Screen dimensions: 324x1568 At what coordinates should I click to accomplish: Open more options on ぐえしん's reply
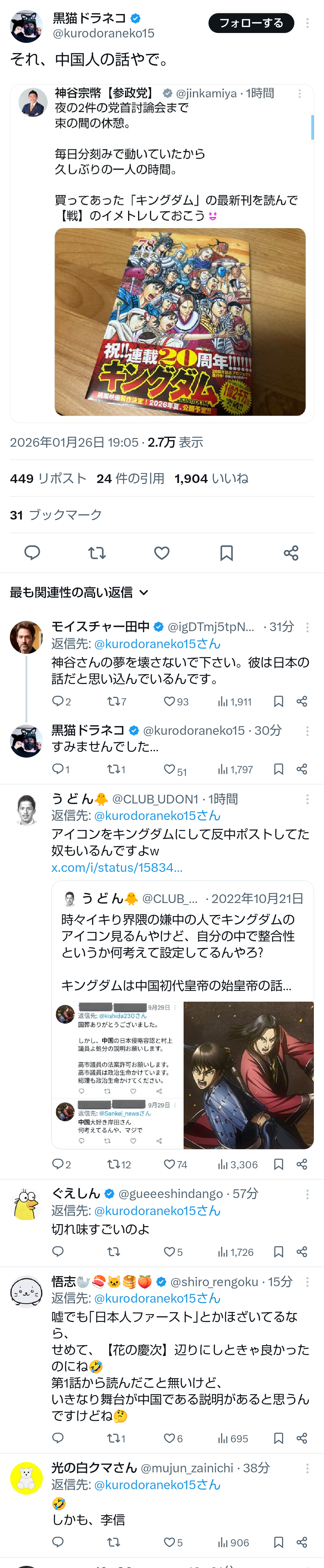click(307, 1194)
